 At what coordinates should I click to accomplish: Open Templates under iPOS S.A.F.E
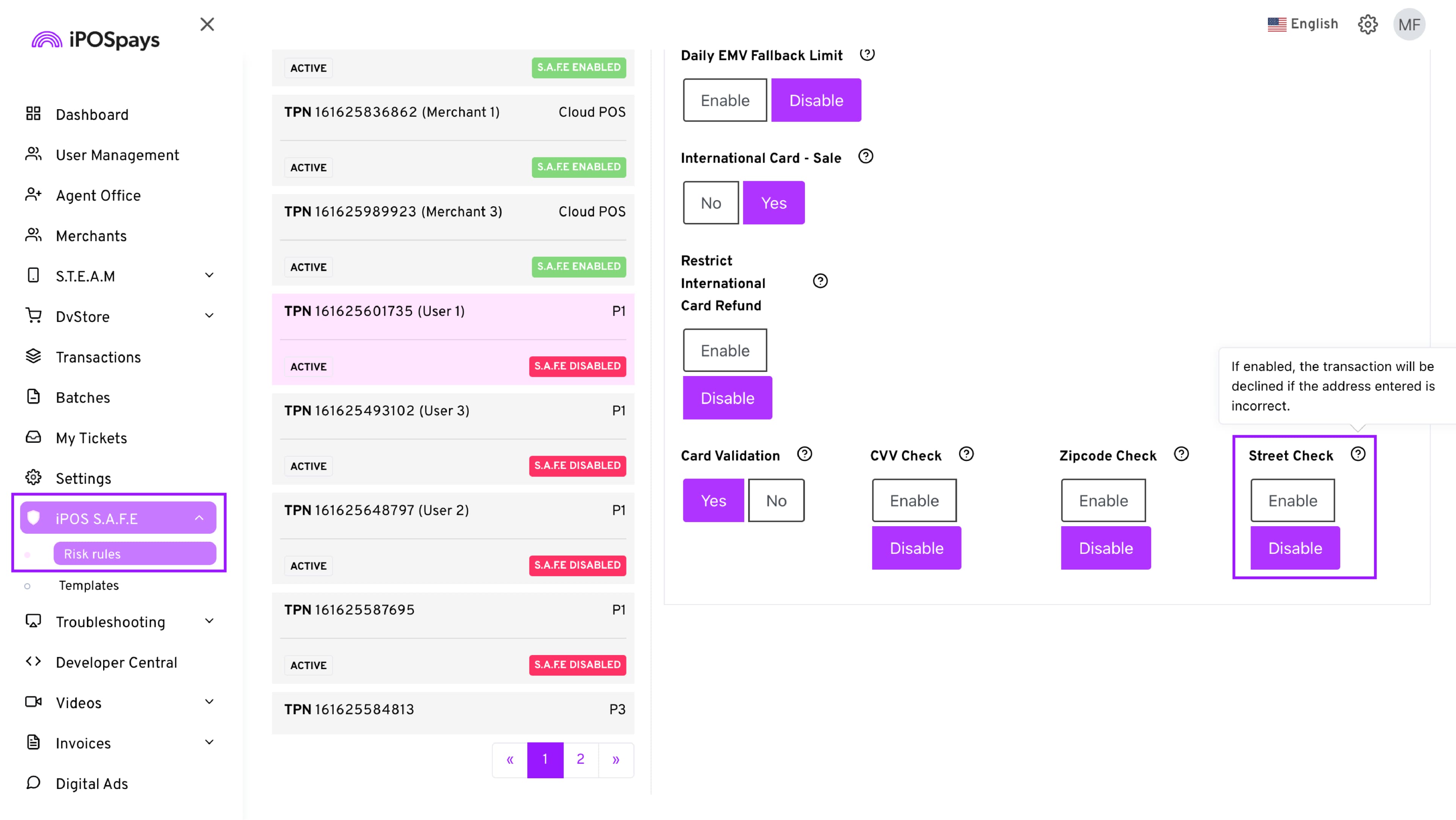[89, 585]
